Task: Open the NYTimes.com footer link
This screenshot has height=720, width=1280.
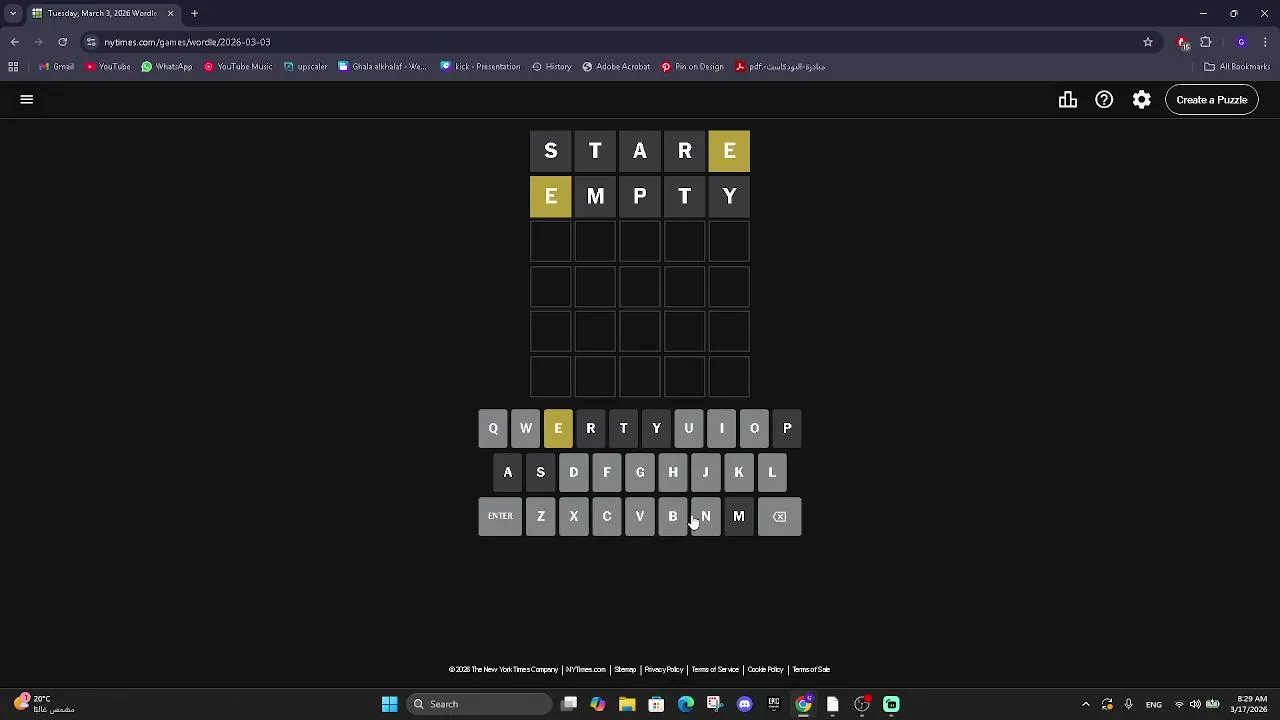Action: (586, 670)
